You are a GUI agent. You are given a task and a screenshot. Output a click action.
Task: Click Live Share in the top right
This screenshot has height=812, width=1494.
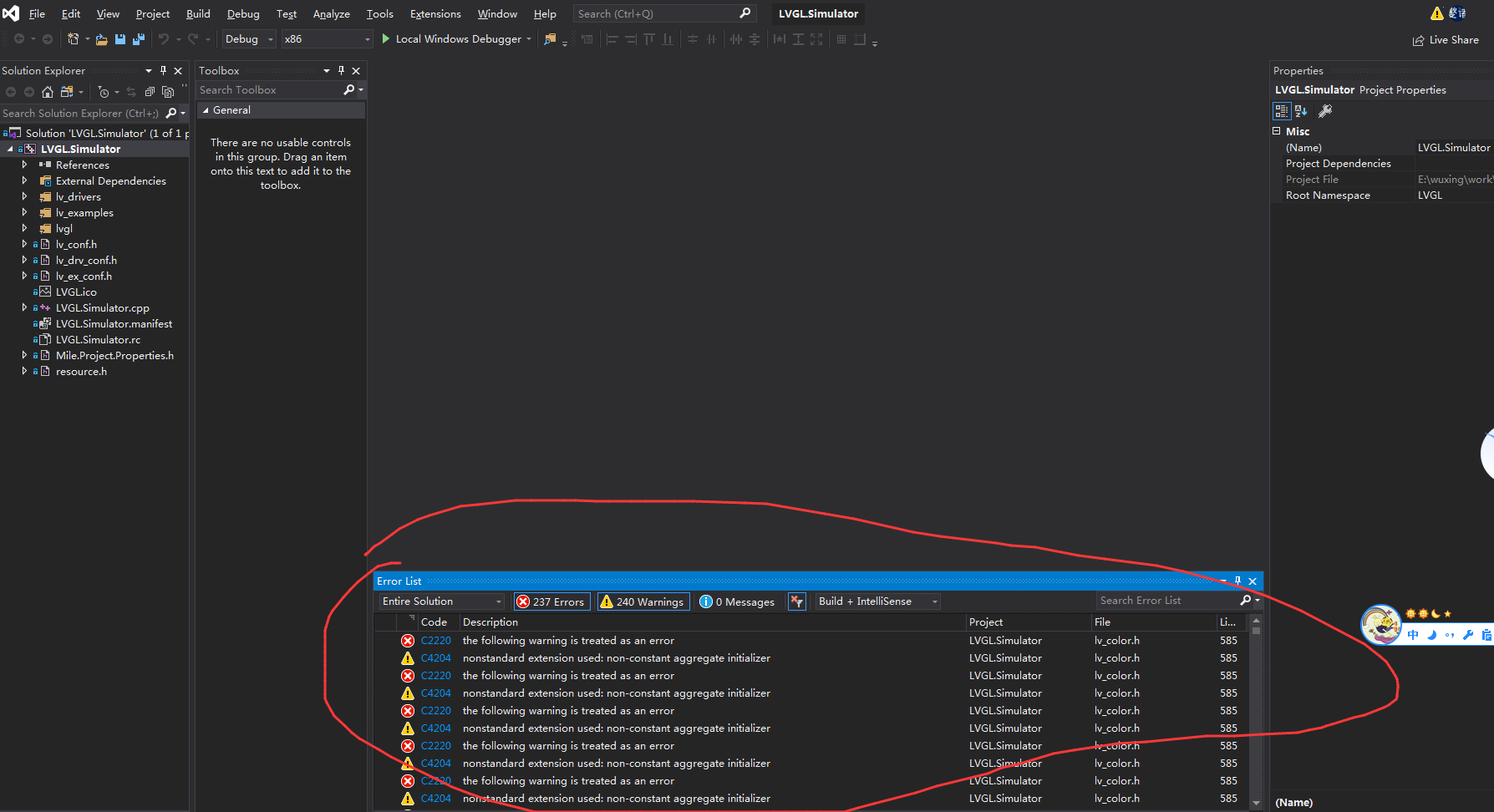pos(1446,39)
